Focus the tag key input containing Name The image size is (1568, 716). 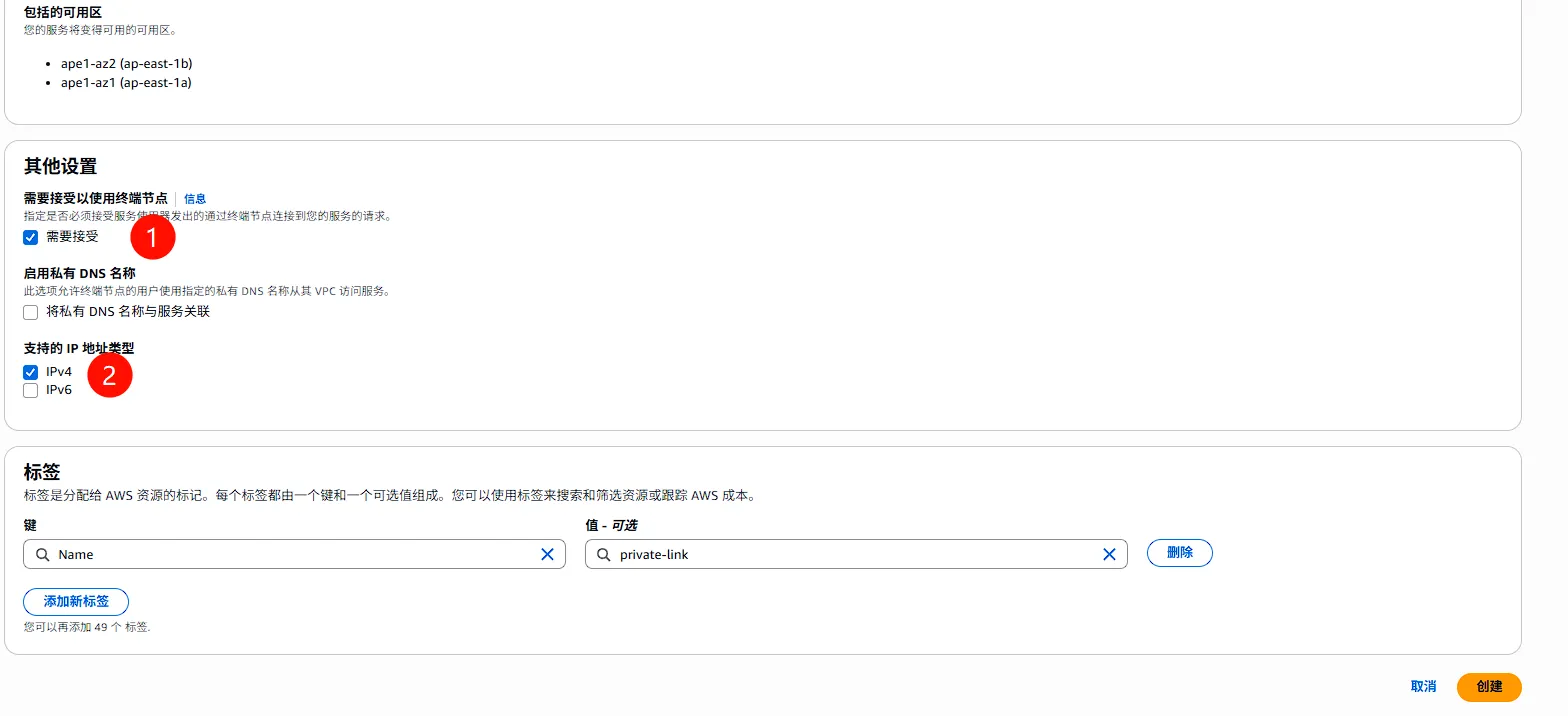click(290, 554)
